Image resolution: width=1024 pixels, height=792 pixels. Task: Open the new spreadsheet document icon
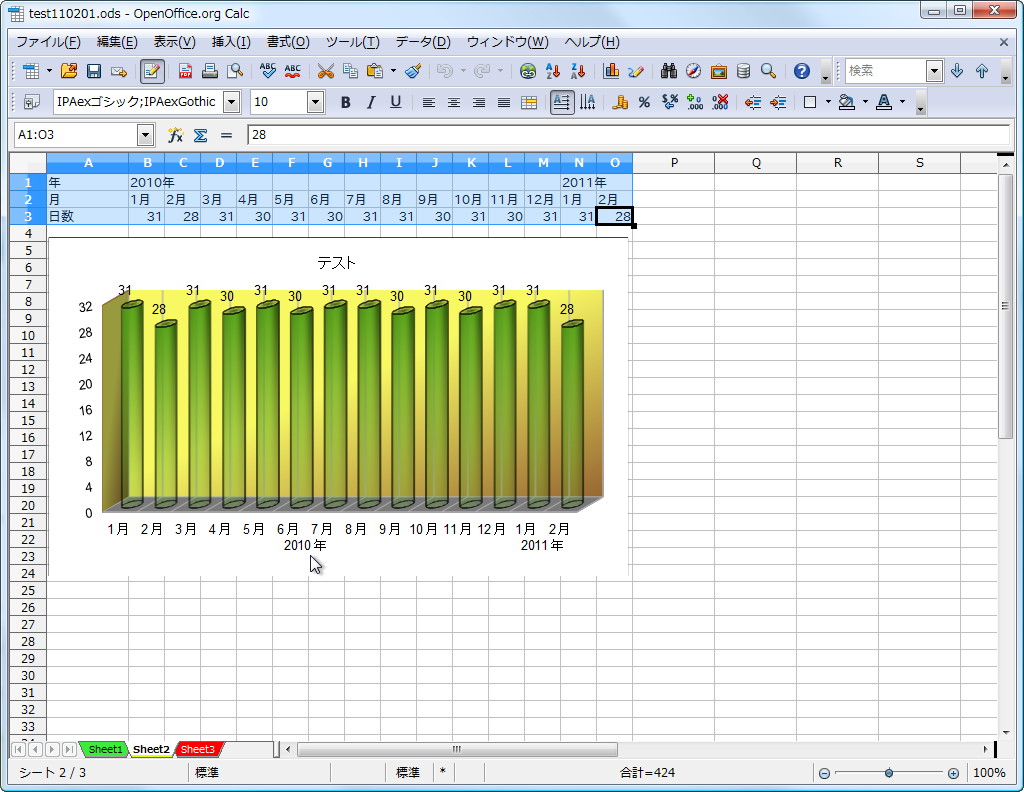31,71
